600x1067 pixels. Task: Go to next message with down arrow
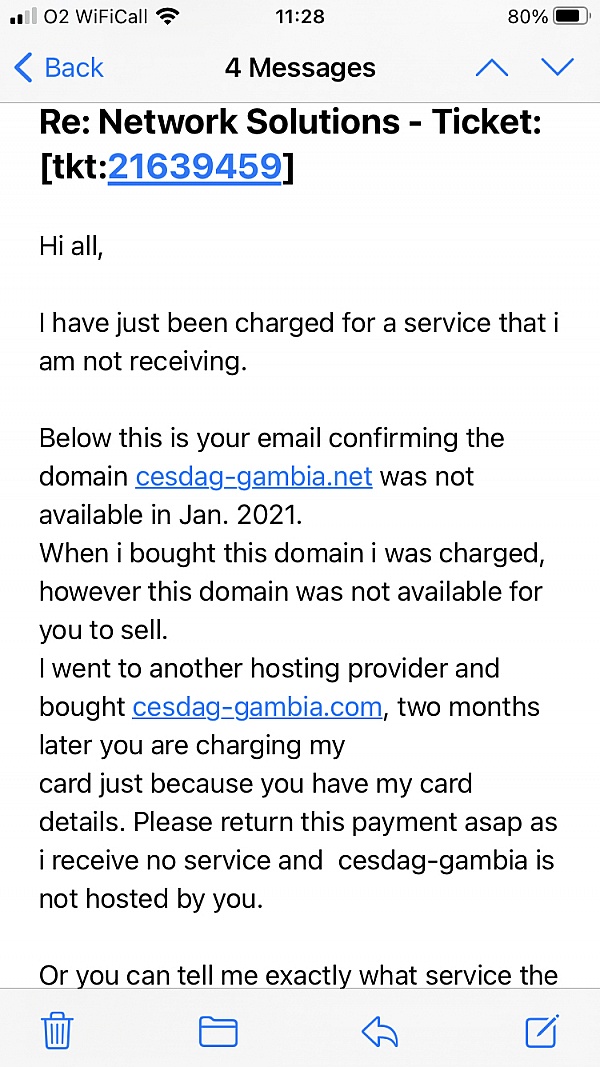pyautogui.click(x=557, y=68)
